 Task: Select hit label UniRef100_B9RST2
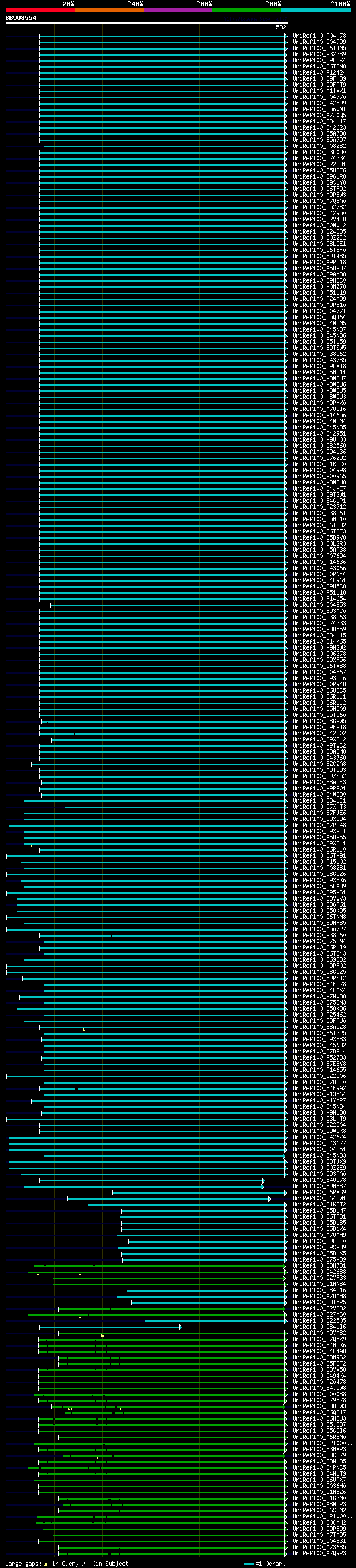pyautogui.click(x=319, y=978)
